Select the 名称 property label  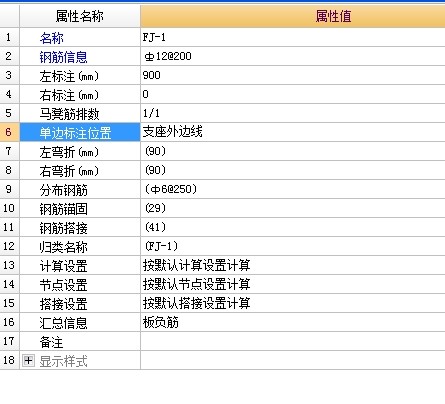point(51,38)
